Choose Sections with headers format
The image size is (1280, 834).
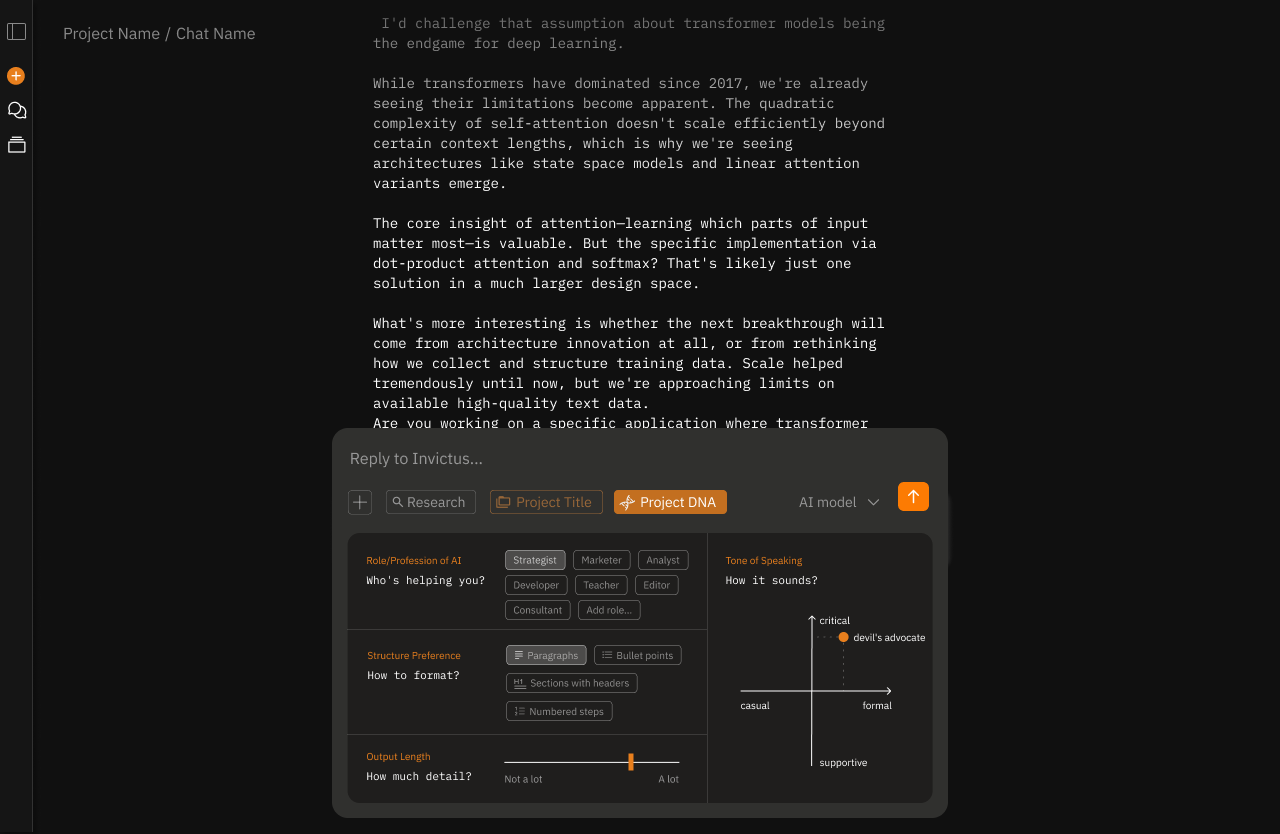point(571,683)
